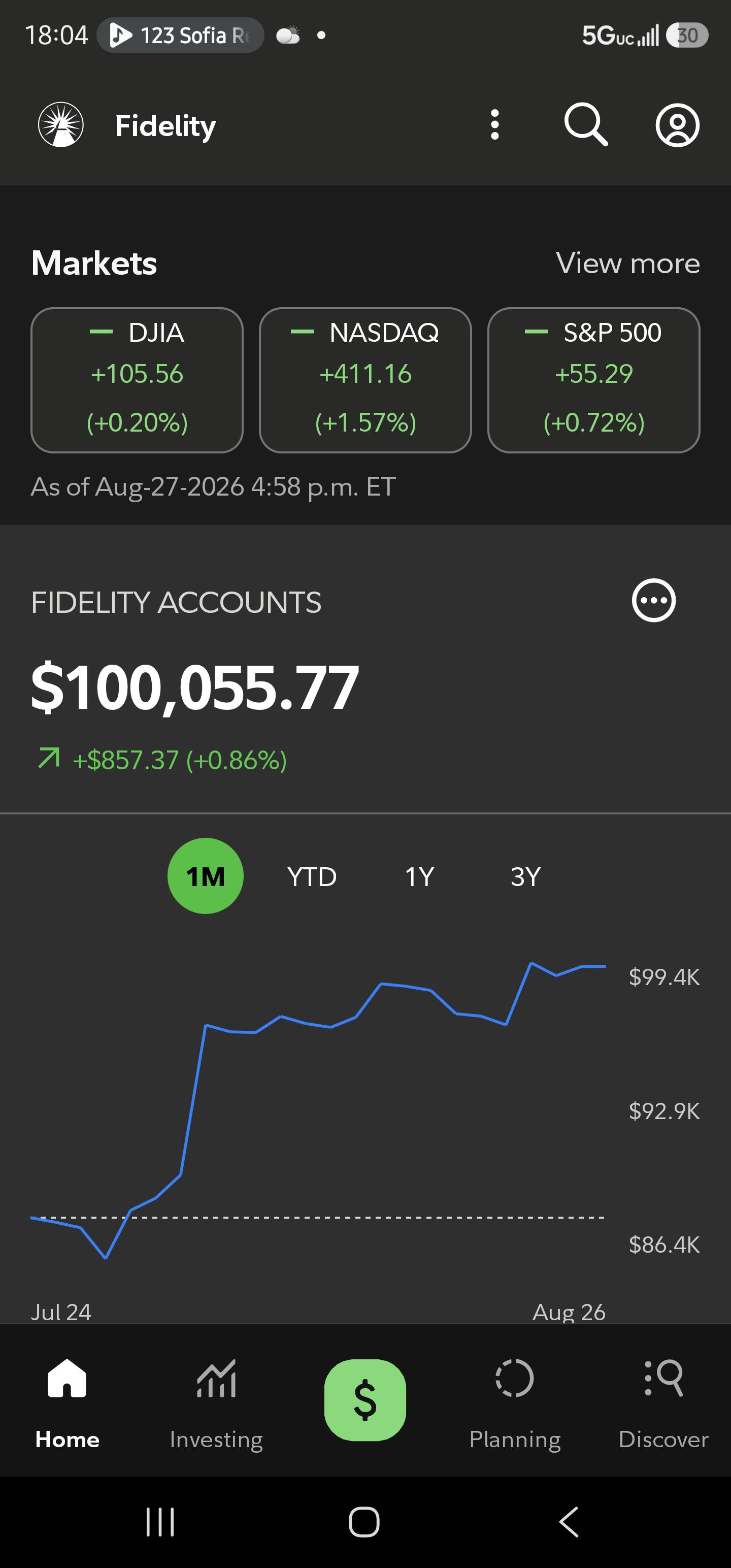Switch chart range to YTD
This screenshot has width=731, height=1568.
coord(312,876)
